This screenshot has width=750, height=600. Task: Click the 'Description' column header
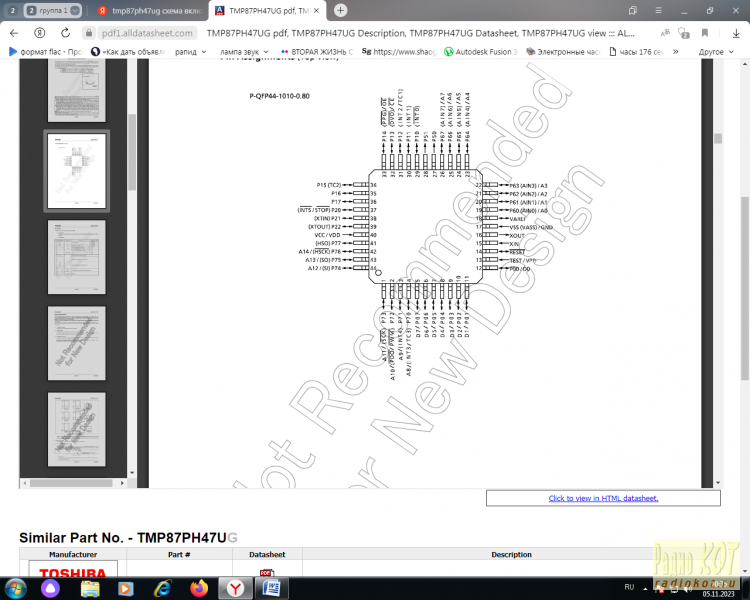pos(511,554)
